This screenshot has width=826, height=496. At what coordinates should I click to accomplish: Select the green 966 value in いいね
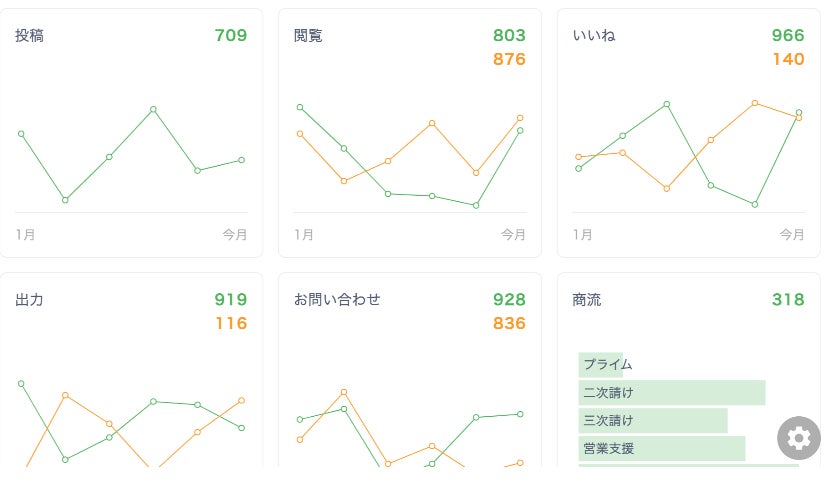point(788,36)
